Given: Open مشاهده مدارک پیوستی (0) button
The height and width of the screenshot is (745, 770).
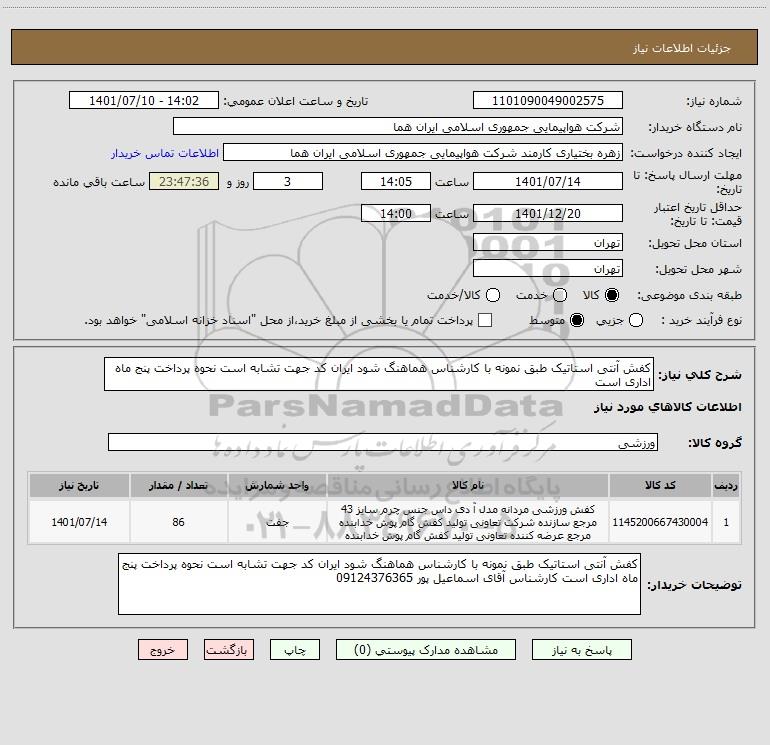Looking at the screenshot, I should coord(426,650).
